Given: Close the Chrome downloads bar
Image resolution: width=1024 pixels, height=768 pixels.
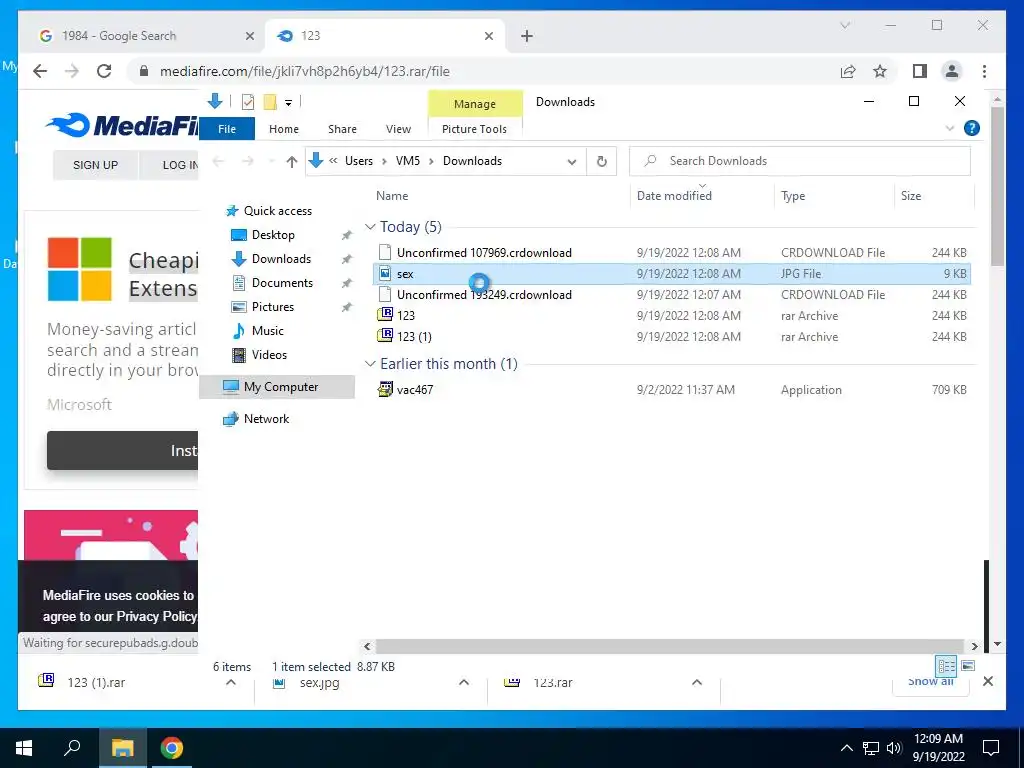Looking at the screenshot, I should pos(988,681).
